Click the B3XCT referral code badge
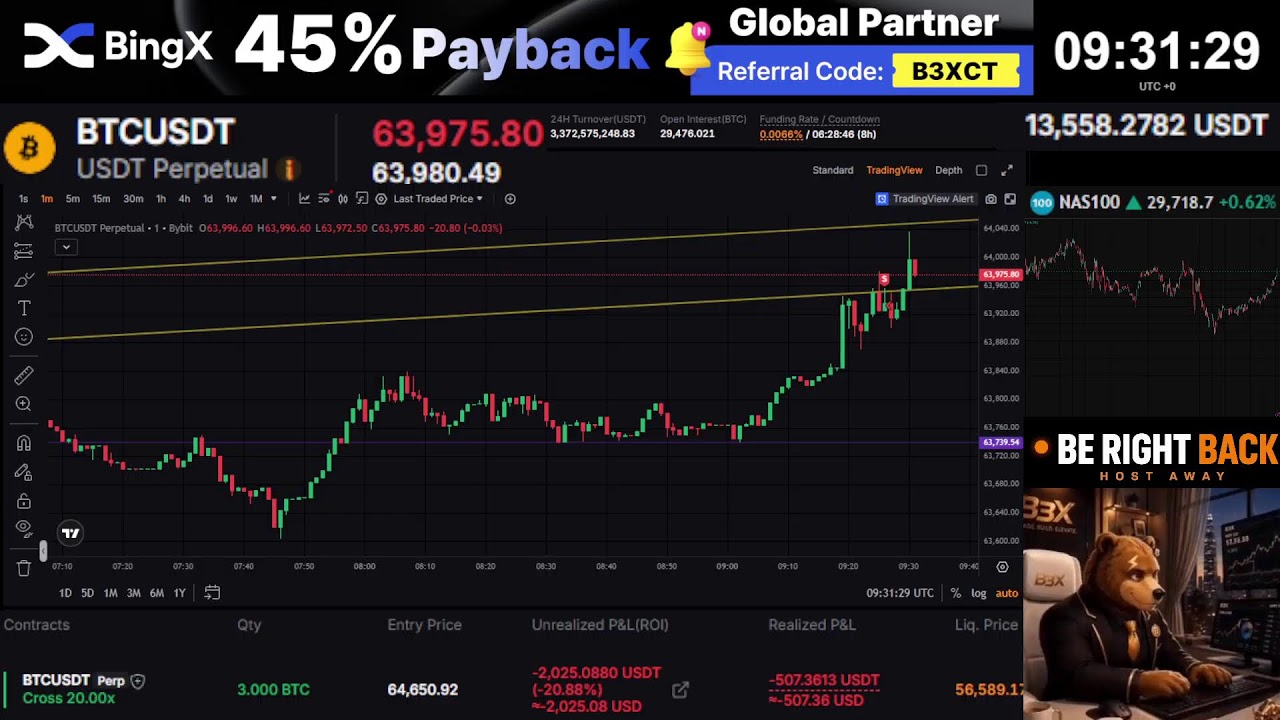The width and height of the screenshot is (1280, 720). [954, 72]
